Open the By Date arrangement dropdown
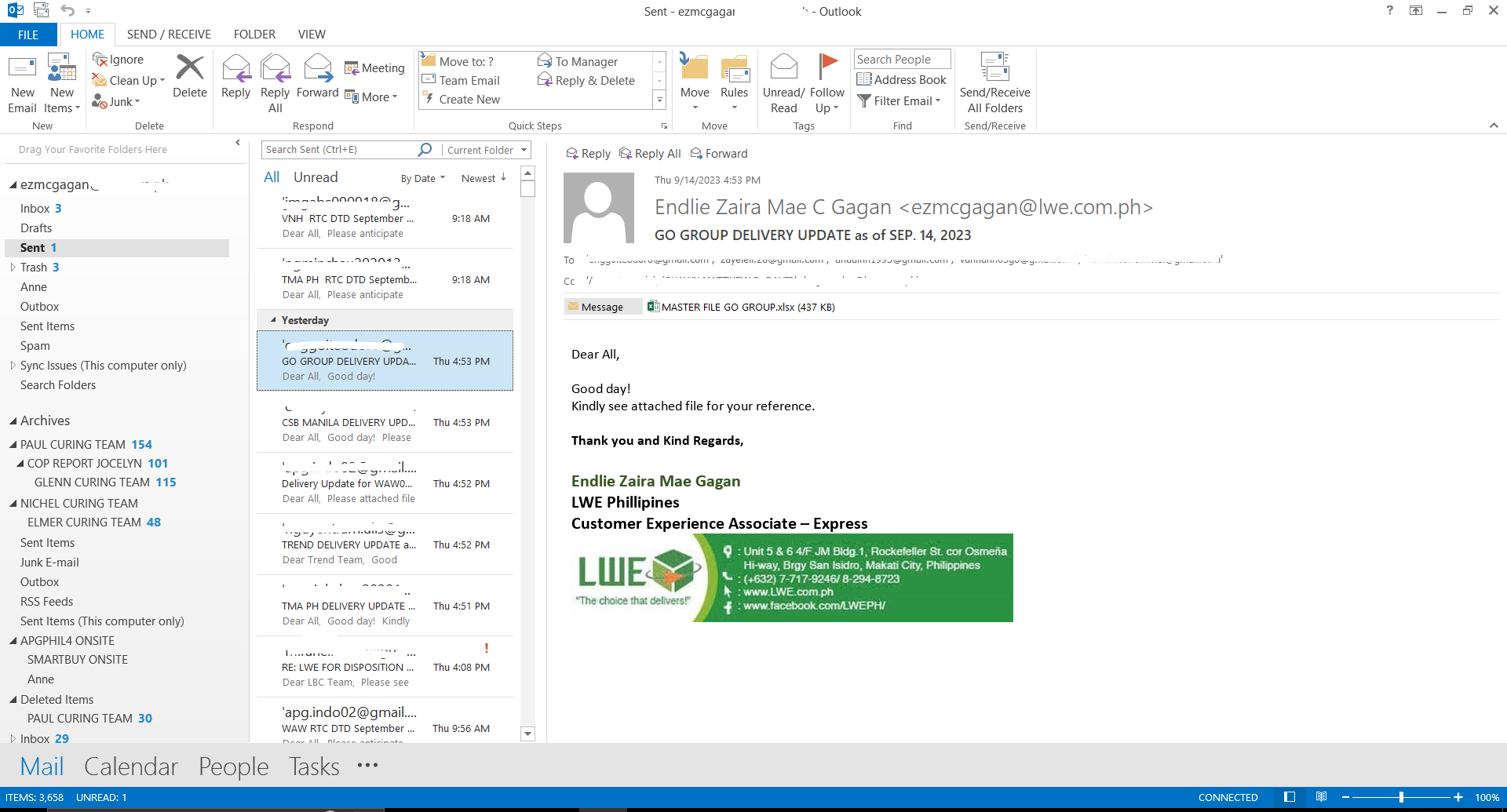Screen dimensions: 1507x812 pyautogui.click(x=423, y=178)
